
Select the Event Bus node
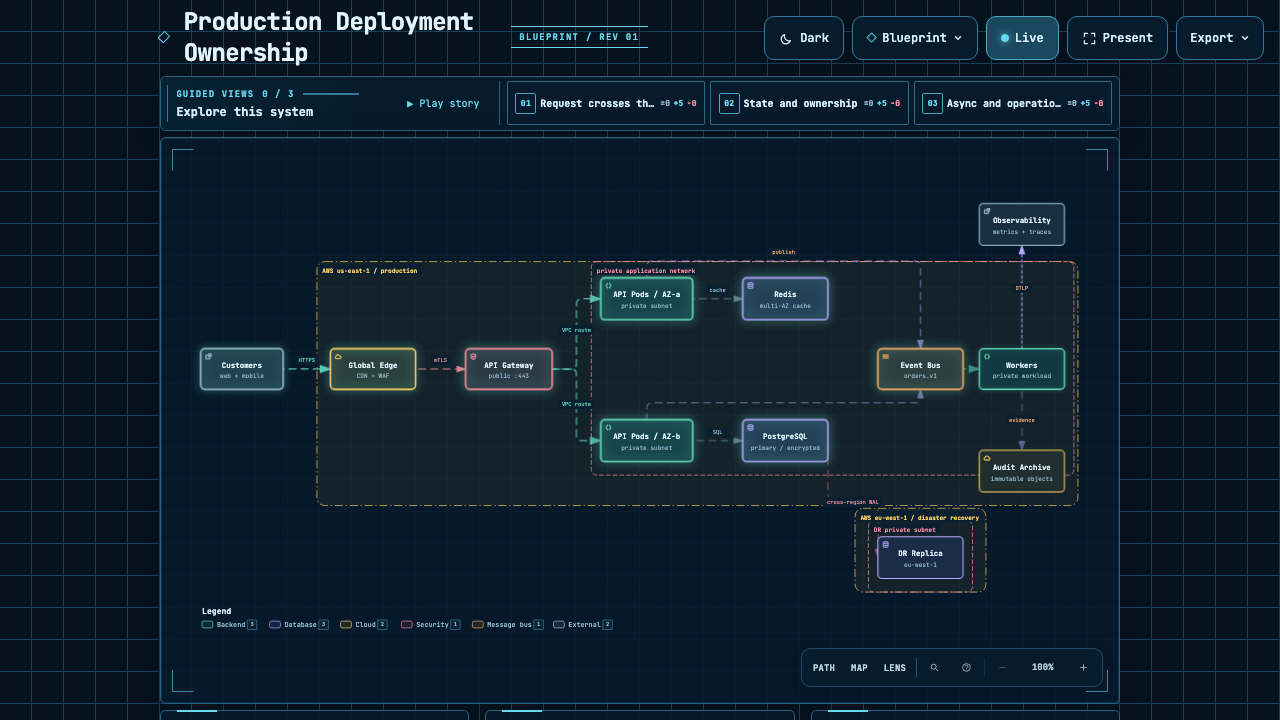(920, 369)
